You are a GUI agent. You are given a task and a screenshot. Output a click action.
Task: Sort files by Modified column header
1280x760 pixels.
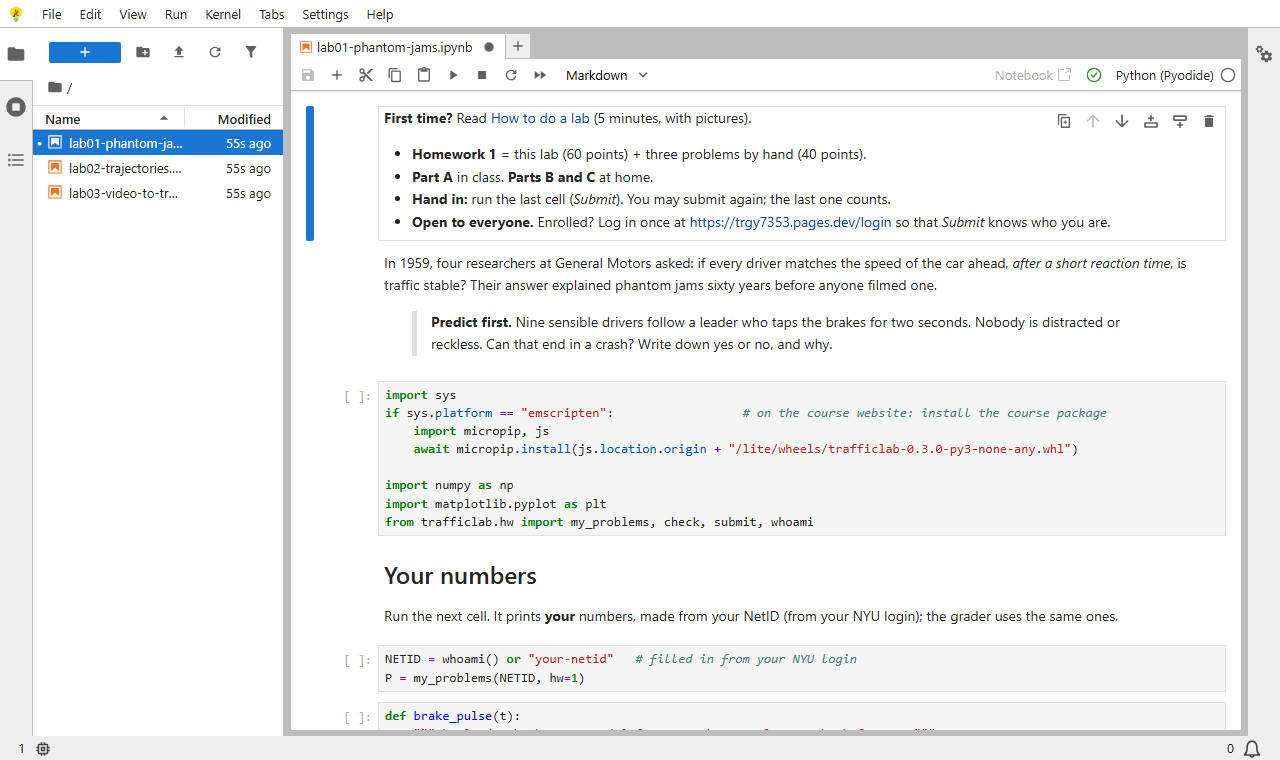pos(235,119)
